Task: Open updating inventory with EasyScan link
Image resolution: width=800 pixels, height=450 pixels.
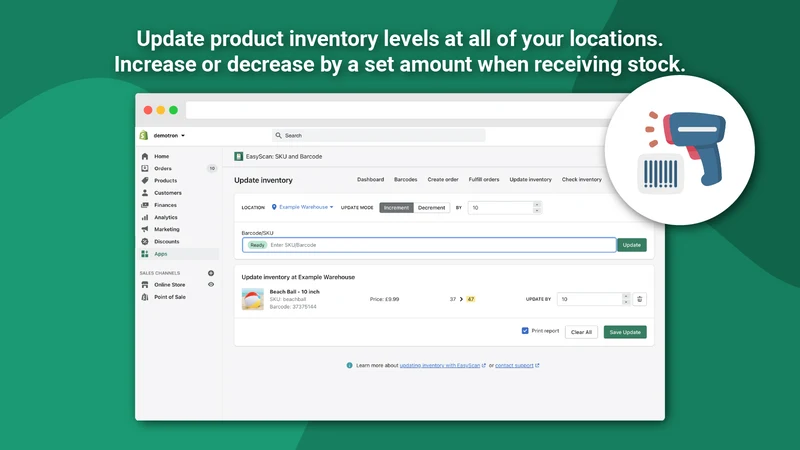Action: (x=440, y=365)
